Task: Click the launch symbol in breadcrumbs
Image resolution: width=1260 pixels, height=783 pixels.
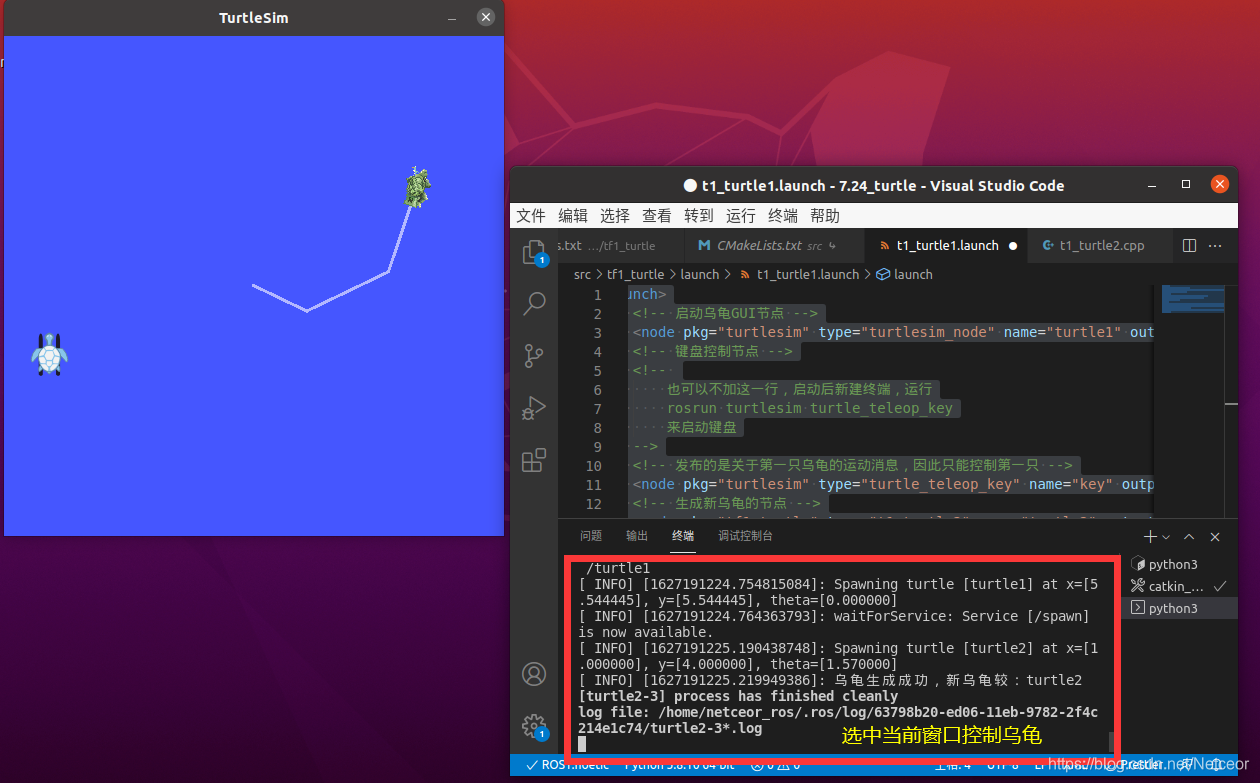Action: tap(904, 274)
